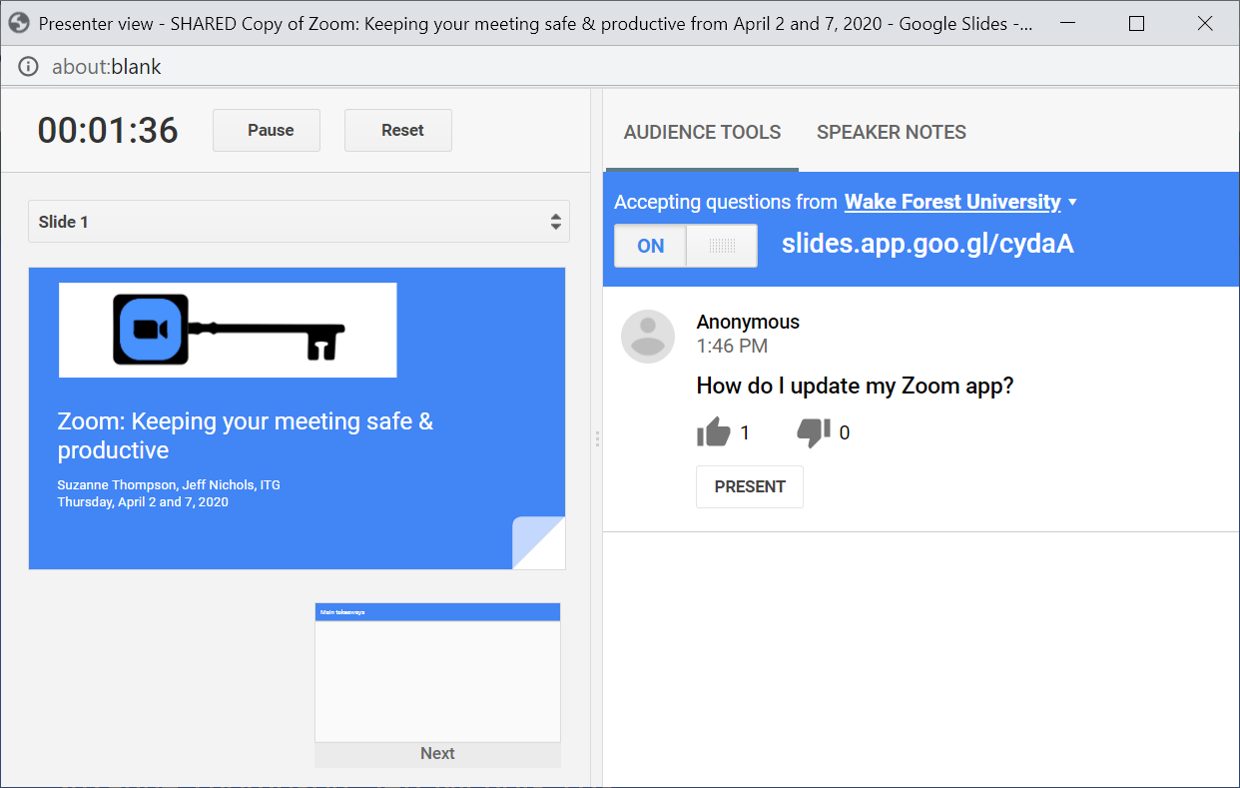This screenshot has height=788, width=1240.
Task: Click the slides.app.goo.gl/cydaA question link
Action: (x=927, y=244)
